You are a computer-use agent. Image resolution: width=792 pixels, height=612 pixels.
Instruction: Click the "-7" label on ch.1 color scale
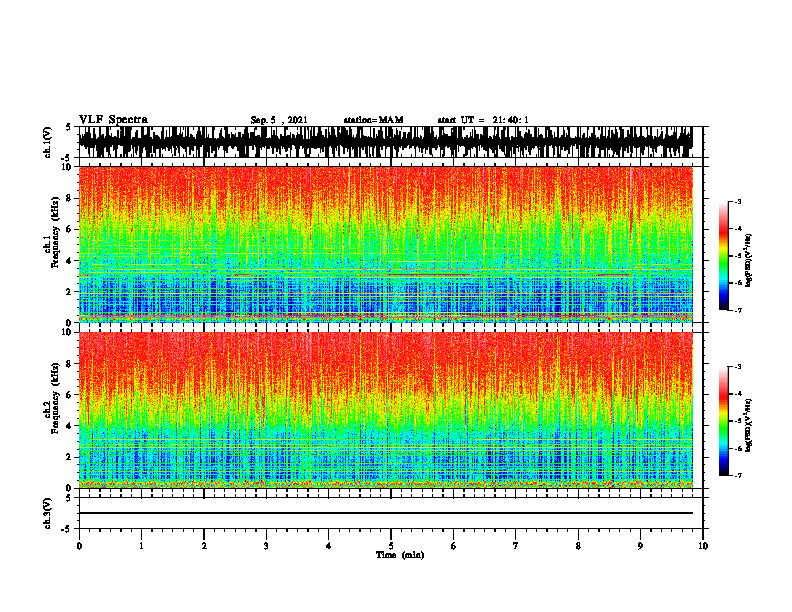[x=738, y=310]
